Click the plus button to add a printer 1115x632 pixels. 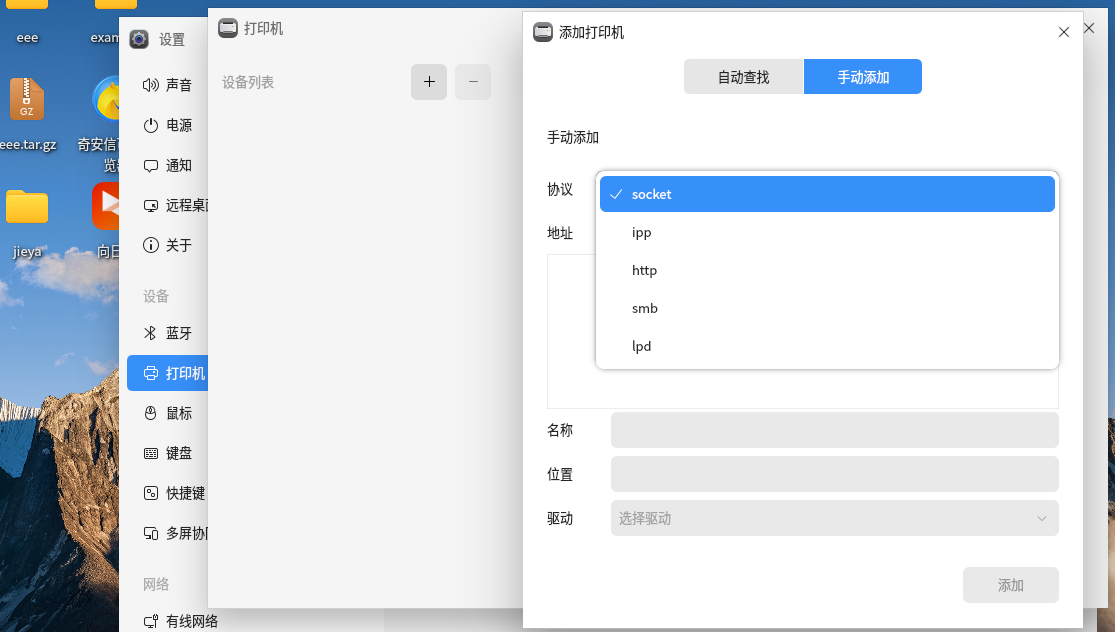click(429, 82)
